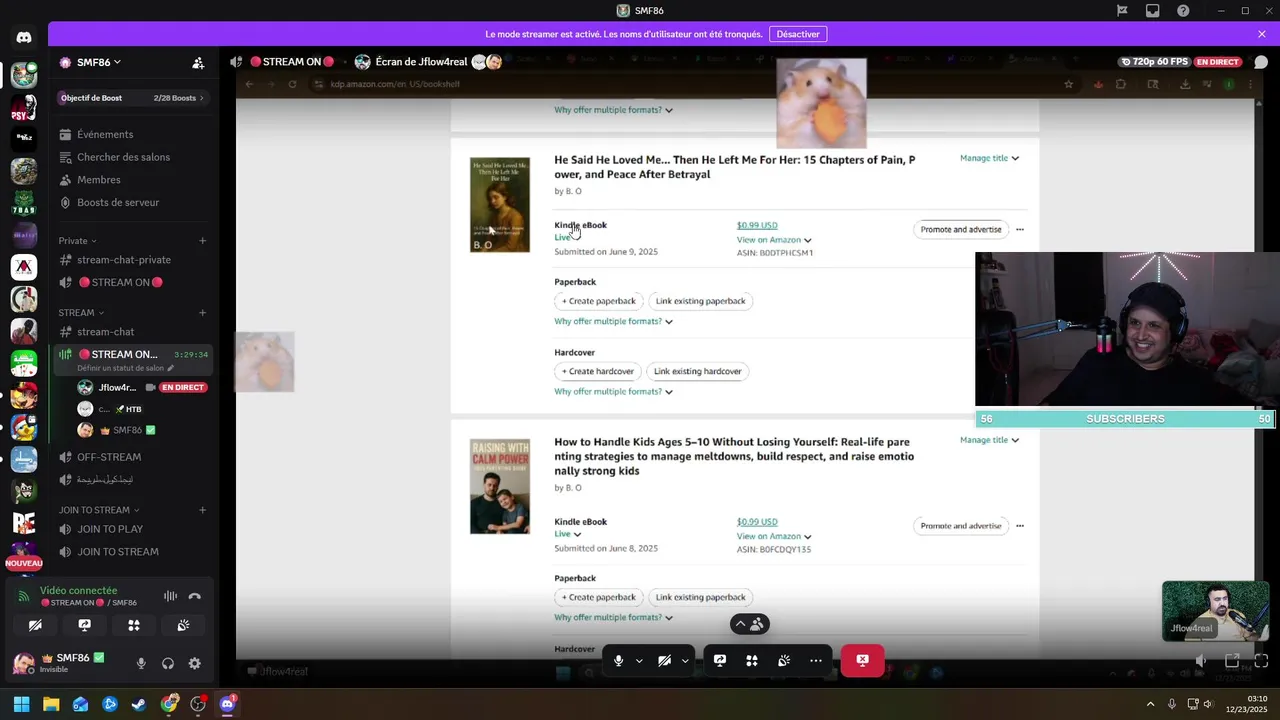Pop out the stream window
This screenshot has height=720, width=1280.
point(1232,661)
